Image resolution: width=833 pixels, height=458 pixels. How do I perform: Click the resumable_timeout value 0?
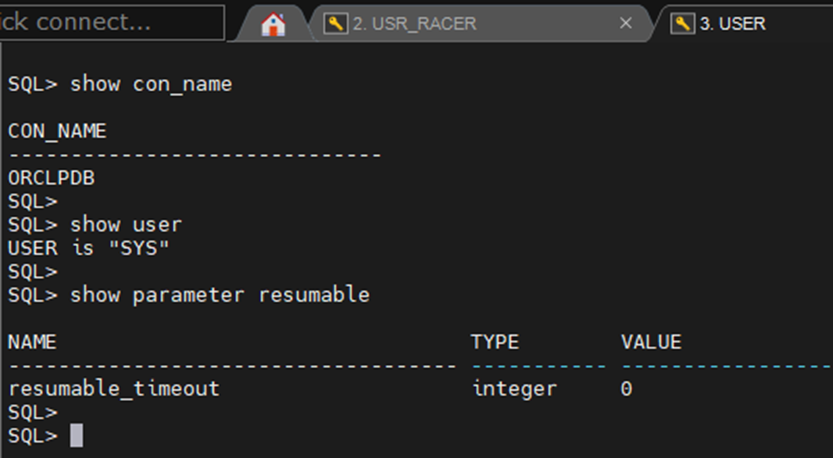point(626,389)
